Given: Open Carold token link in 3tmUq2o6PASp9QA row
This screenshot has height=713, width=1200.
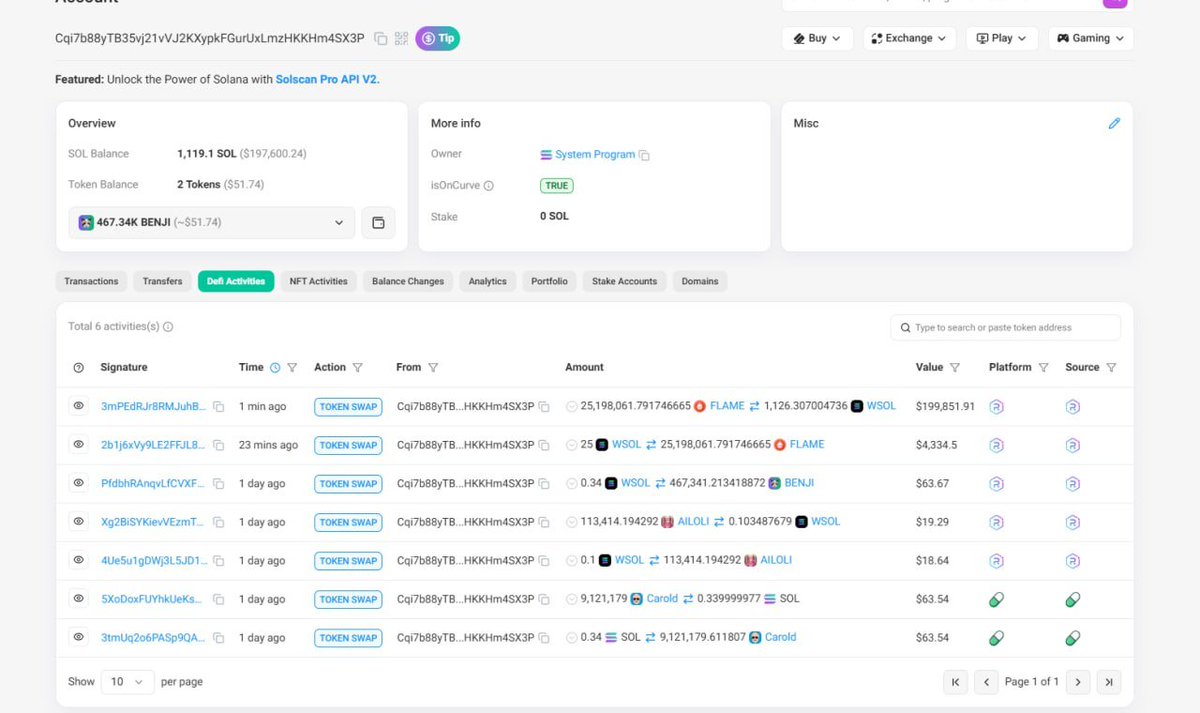Looking at the screenshot, I should [781, 637].
